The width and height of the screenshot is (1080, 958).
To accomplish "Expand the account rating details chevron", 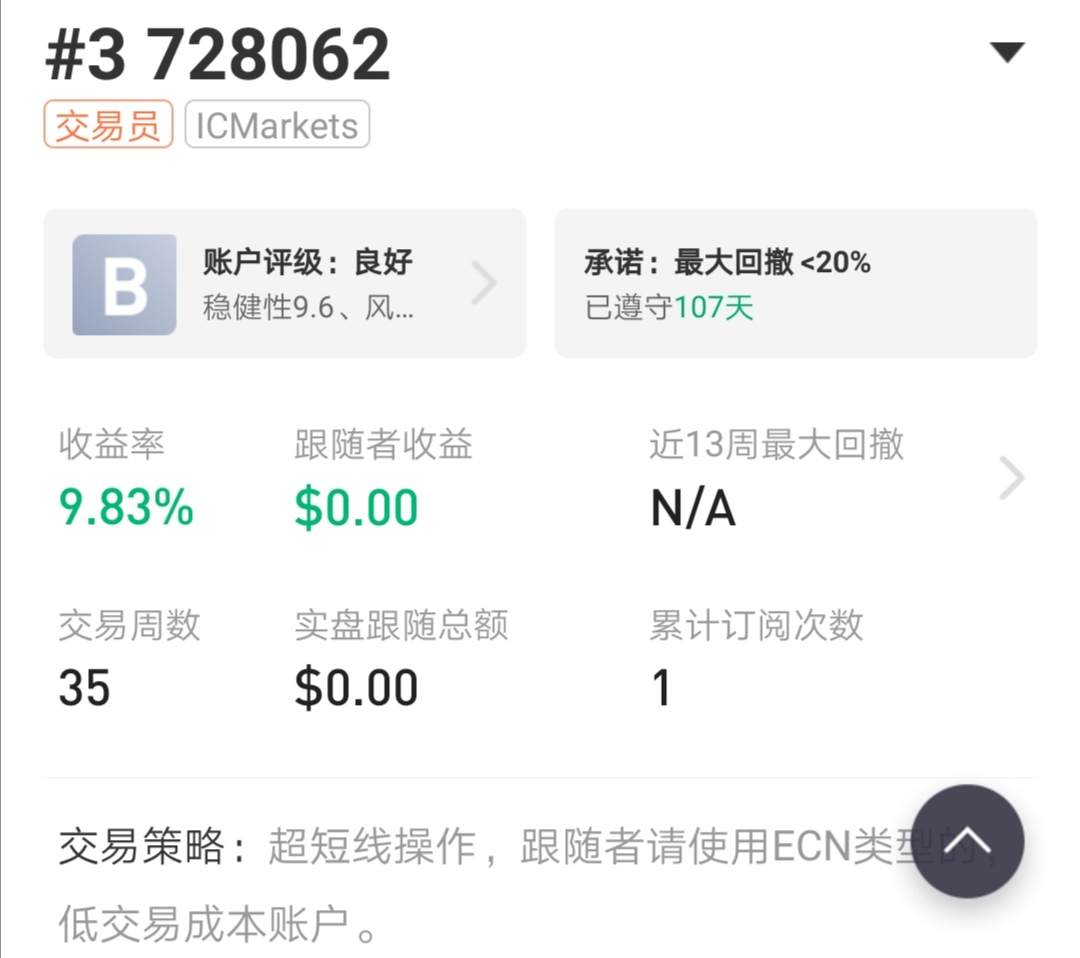I will point(484,284).
